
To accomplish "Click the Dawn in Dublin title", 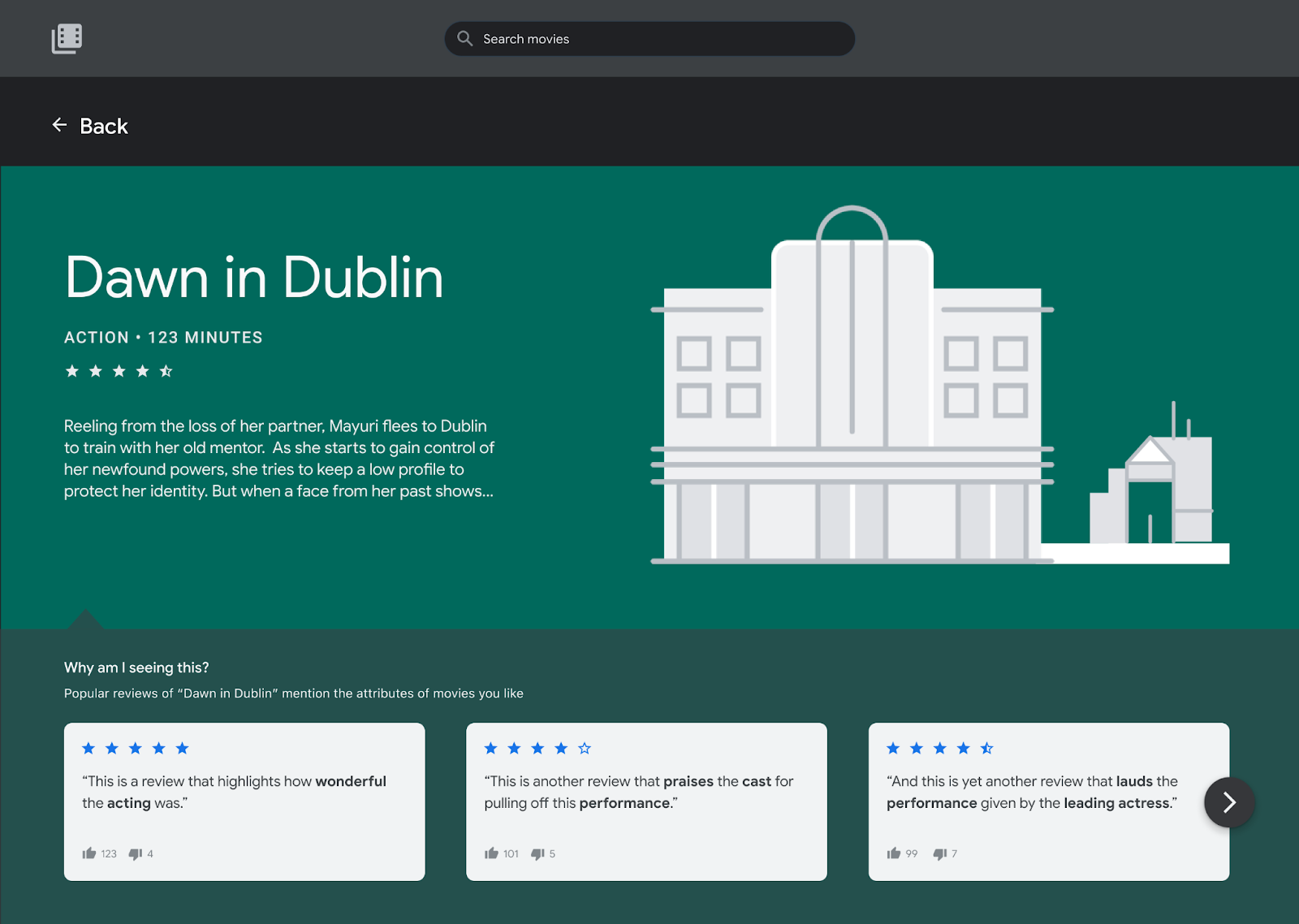I will click(254, 278).
